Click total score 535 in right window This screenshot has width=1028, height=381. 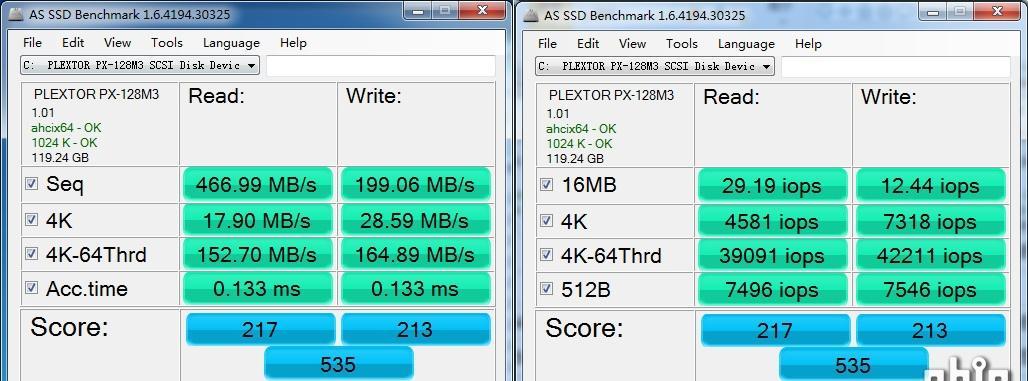point(854,365)
